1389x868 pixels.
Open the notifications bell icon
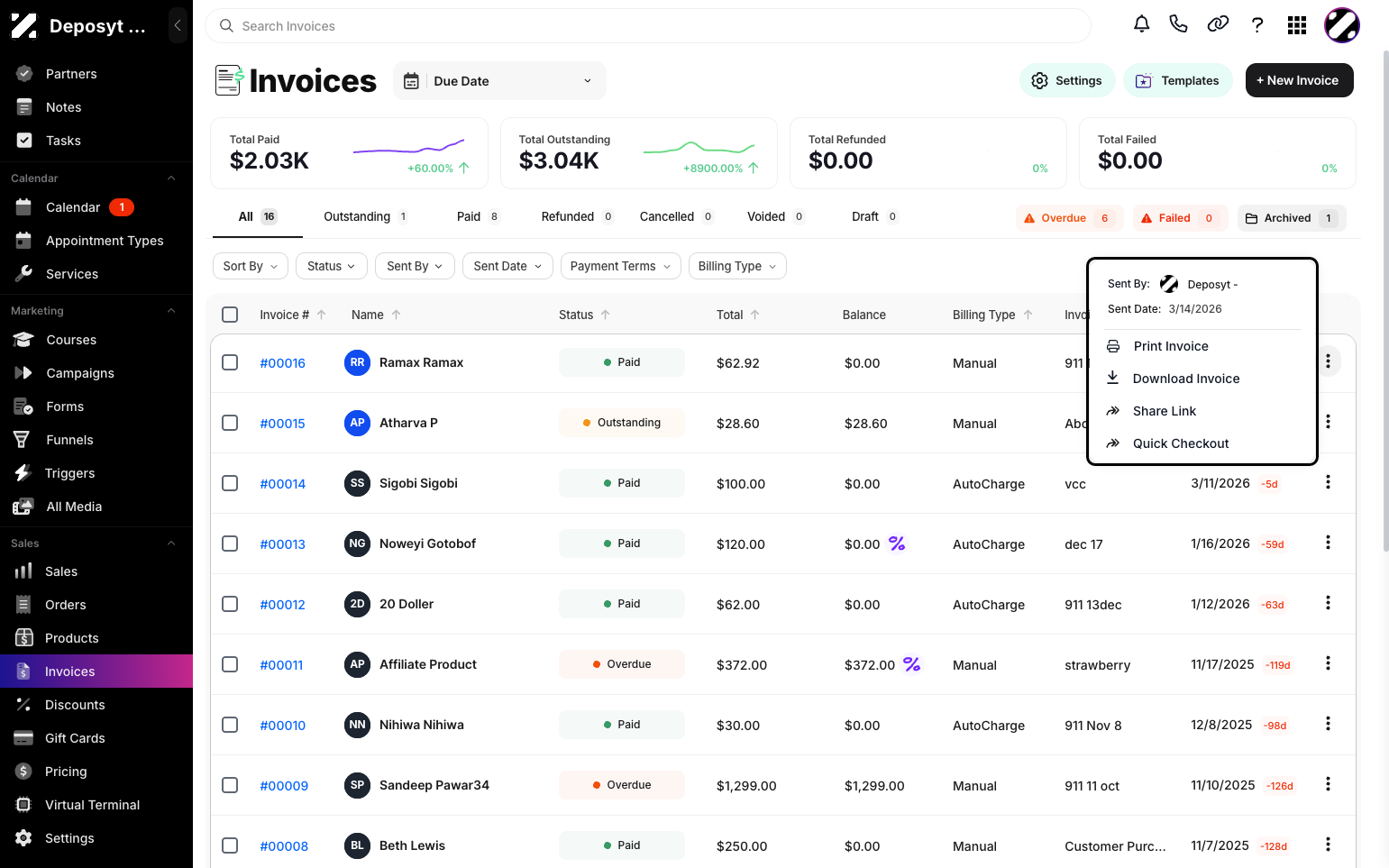(x=1141, y=24)
